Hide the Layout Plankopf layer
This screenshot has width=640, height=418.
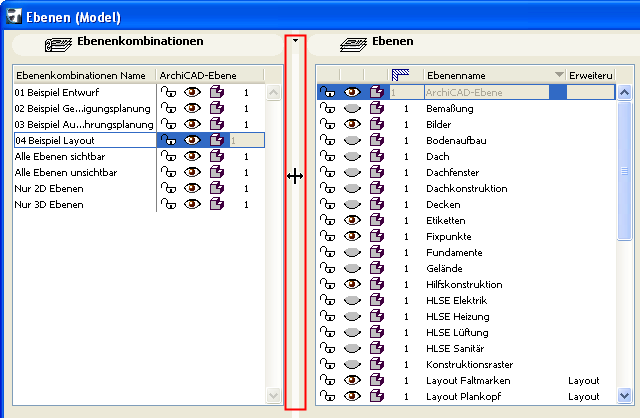352,396
